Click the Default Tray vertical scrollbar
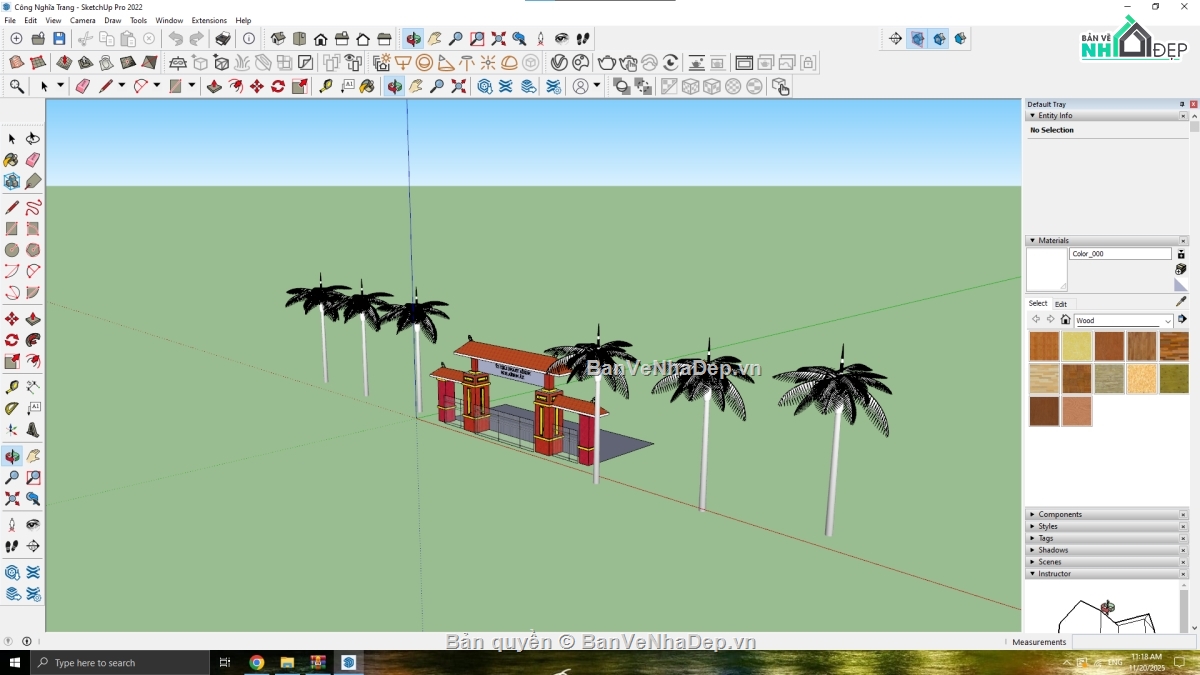The height and width of the screenshot is (675, 1200). coord(1194,370)
